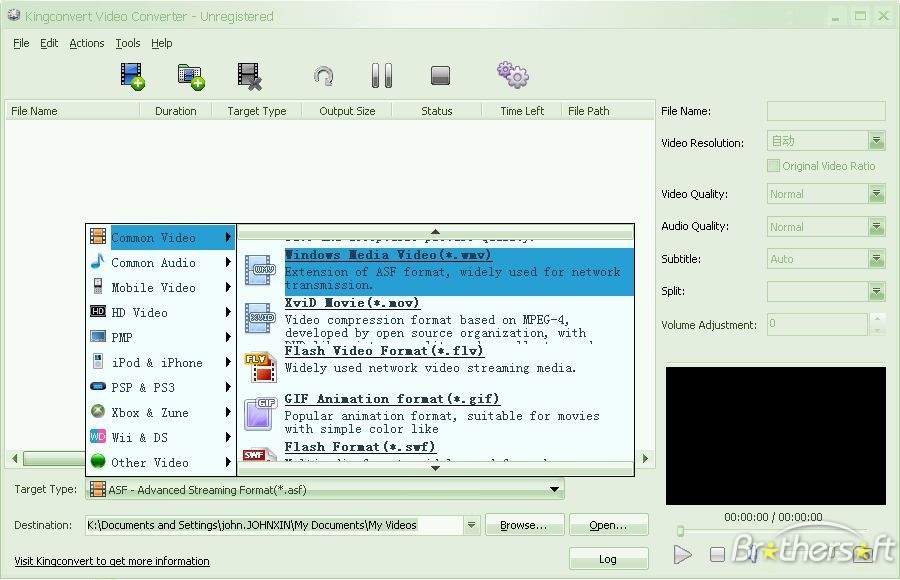Viewport: 900px width, 580px height.
Task: Open the Settings gears toolbar icon
Action: pos(513,75)
